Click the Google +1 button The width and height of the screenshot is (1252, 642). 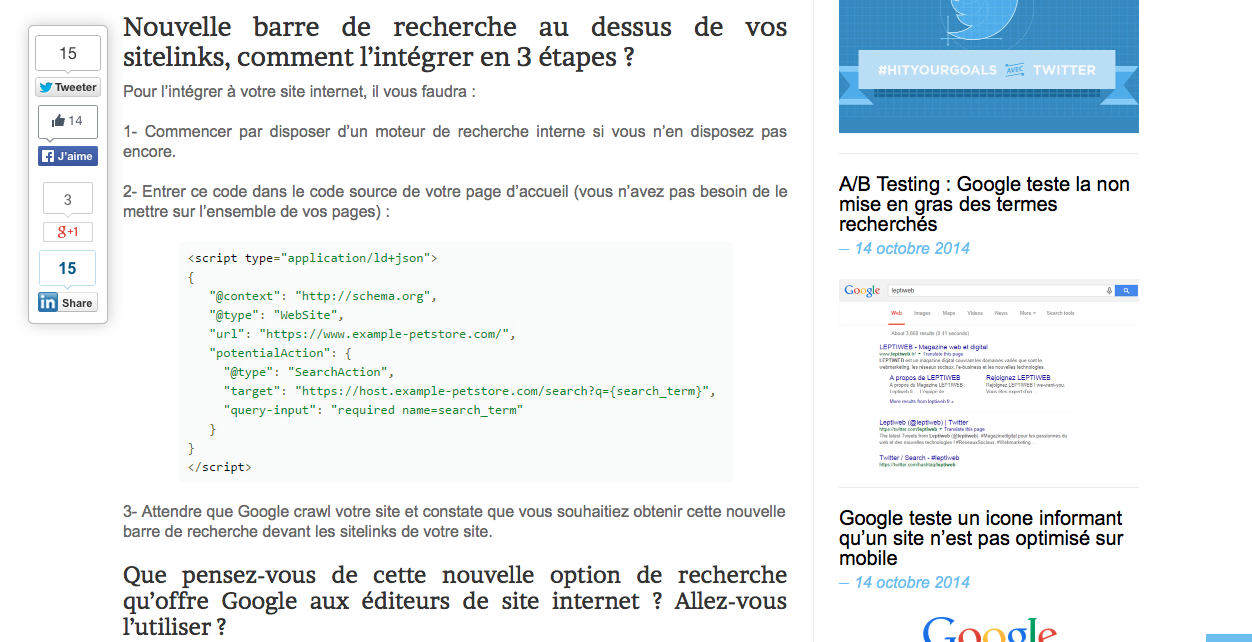[68, 232]
